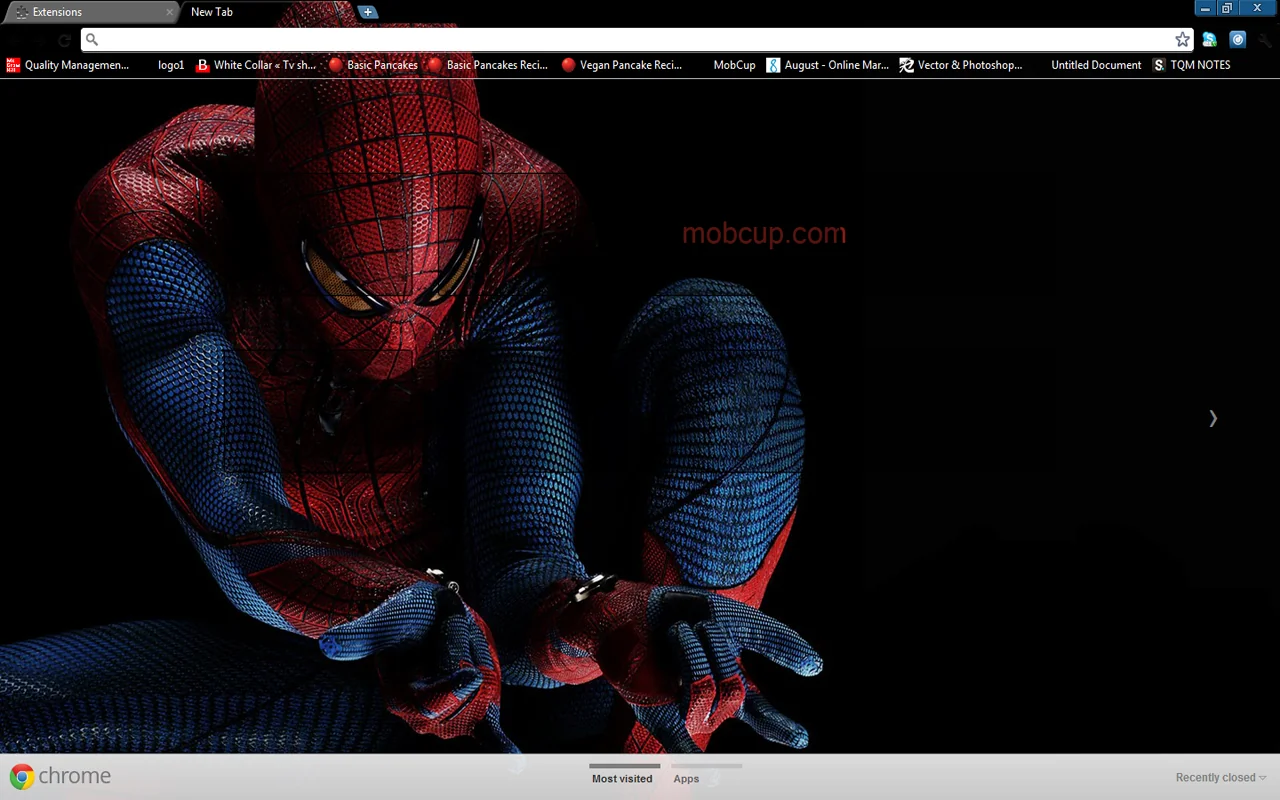Open Vector & Photoshop bookmark
Image resolution: width=1280 pixels, height=800 pixels.
tap(961, 65)
